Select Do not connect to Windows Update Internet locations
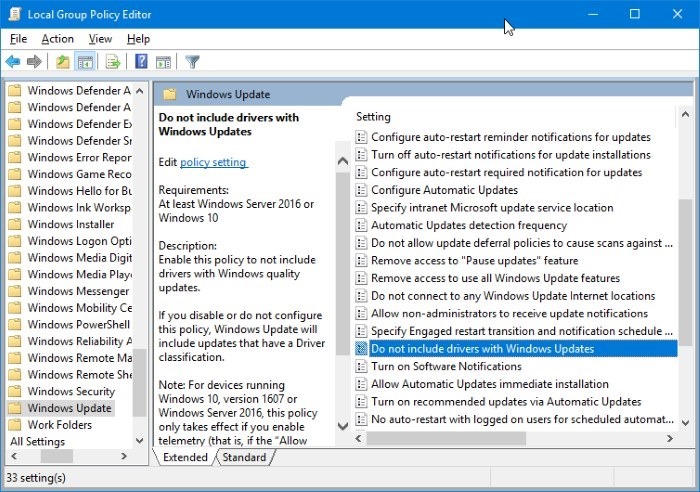The width and height of the screenshot is (700, 492). click(513, 296)
